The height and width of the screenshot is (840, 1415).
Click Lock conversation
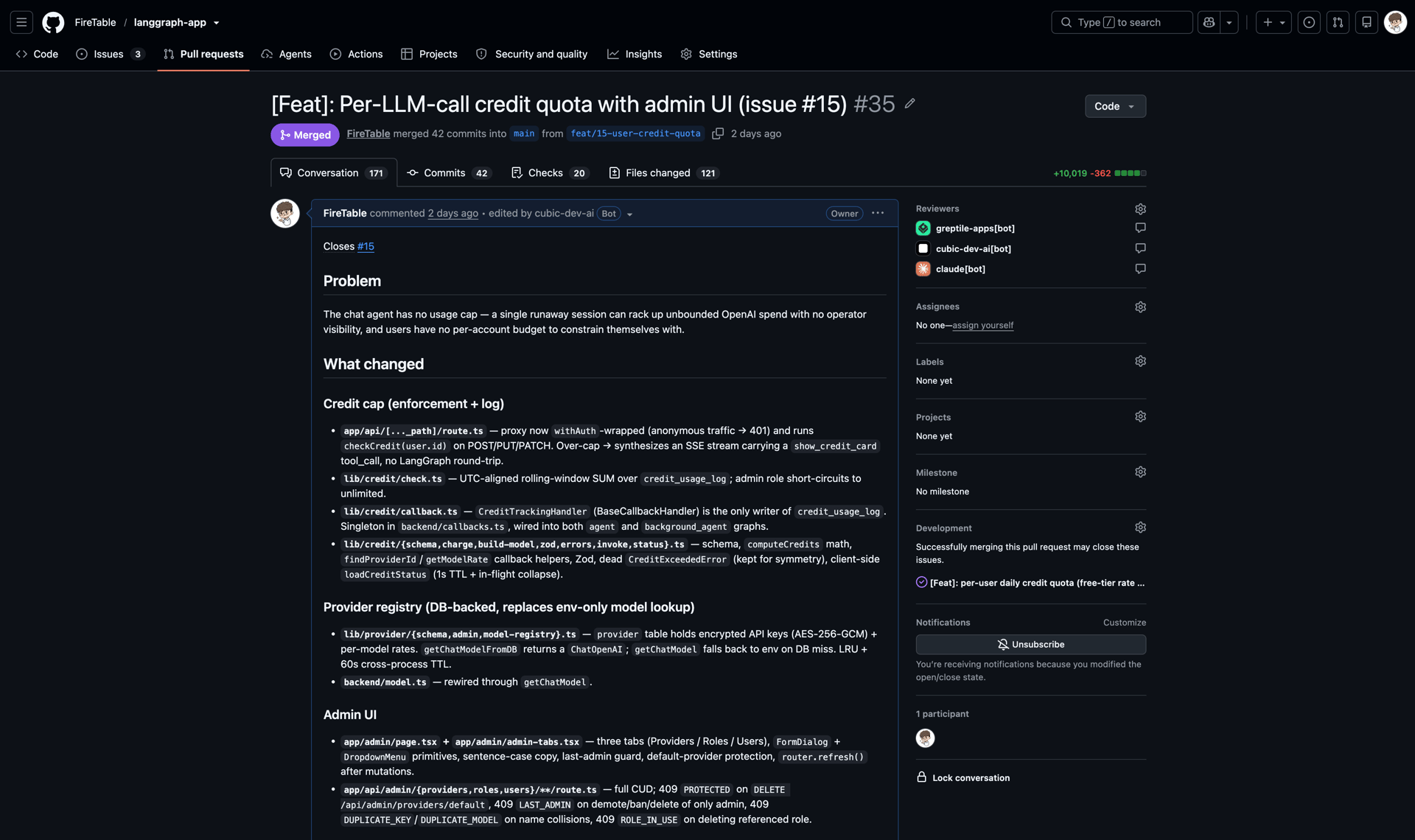tap(963, 777)
